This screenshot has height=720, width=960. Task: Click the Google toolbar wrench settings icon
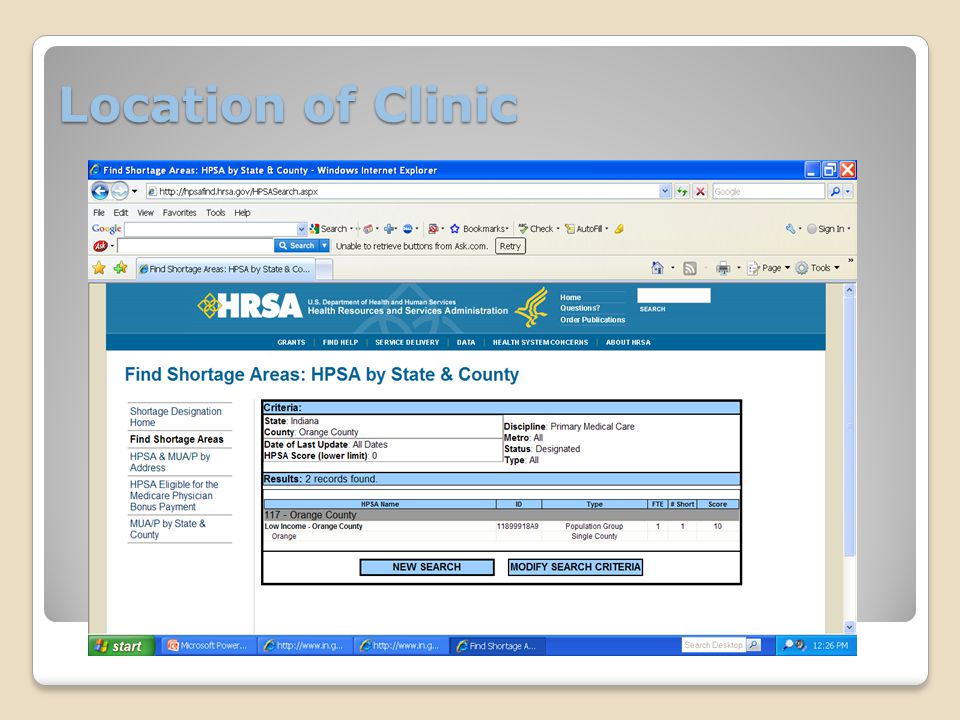point(790,229)
